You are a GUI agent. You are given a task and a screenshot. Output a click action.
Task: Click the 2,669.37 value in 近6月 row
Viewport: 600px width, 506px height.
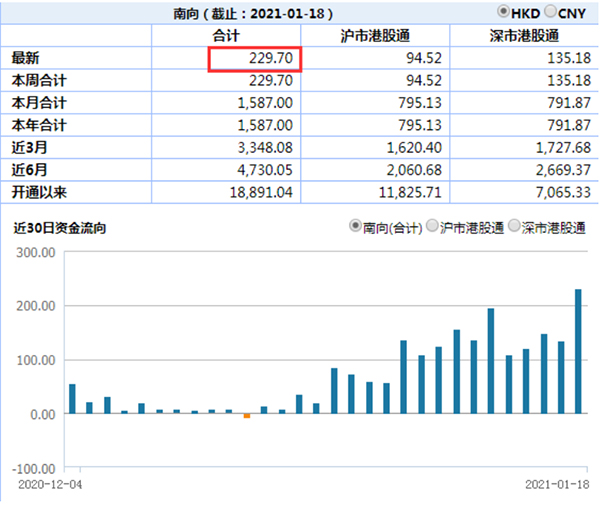coord(563,170)
